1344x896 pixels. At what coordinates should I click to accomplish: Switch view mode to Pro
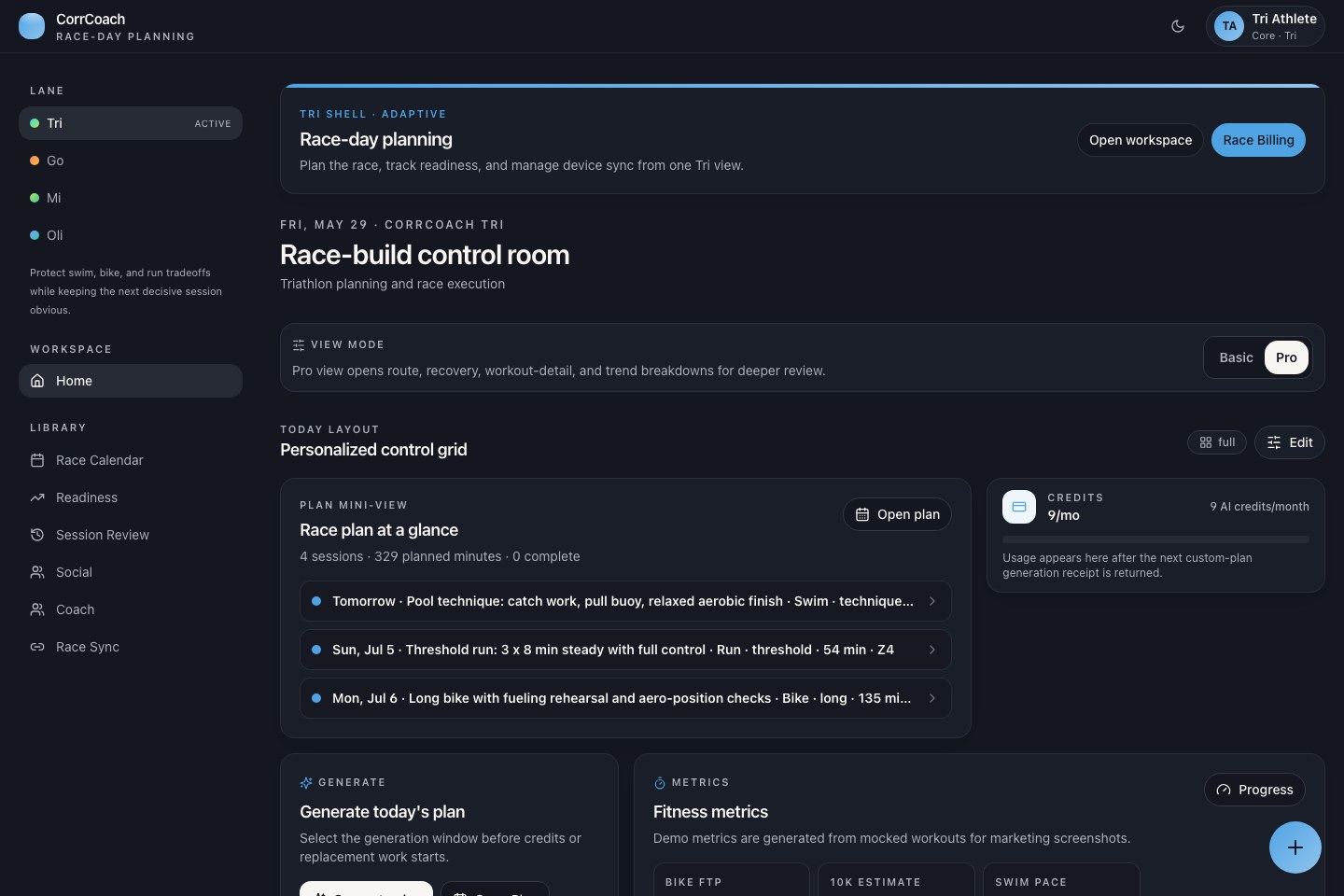[1286, 357]
